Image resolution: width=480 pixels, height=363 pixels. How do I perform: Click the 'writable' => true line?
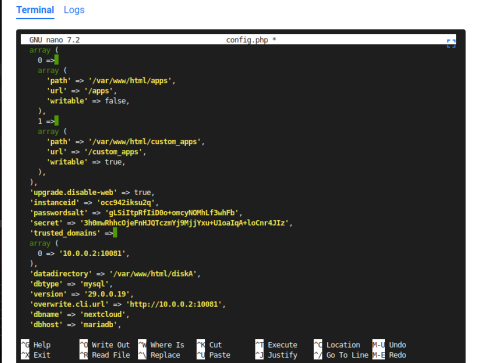tap(86, 162)
